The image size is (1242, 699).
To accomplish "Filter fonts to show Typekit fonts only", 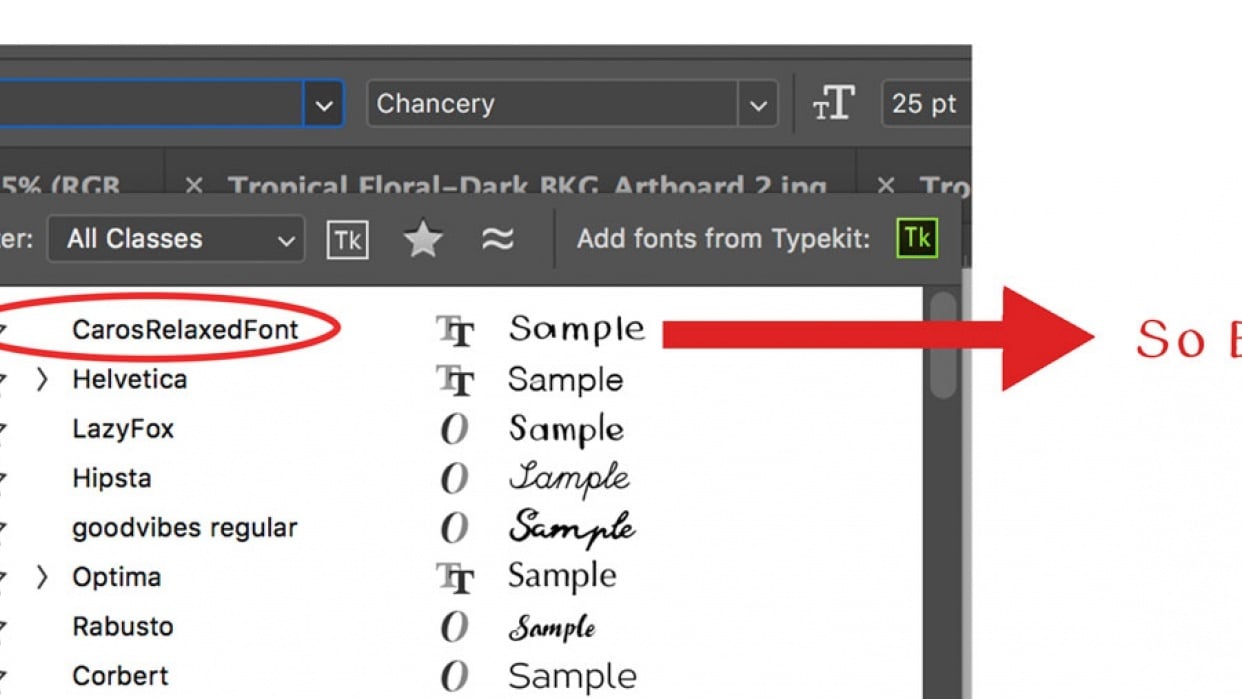I will click(x=347, y=240).
